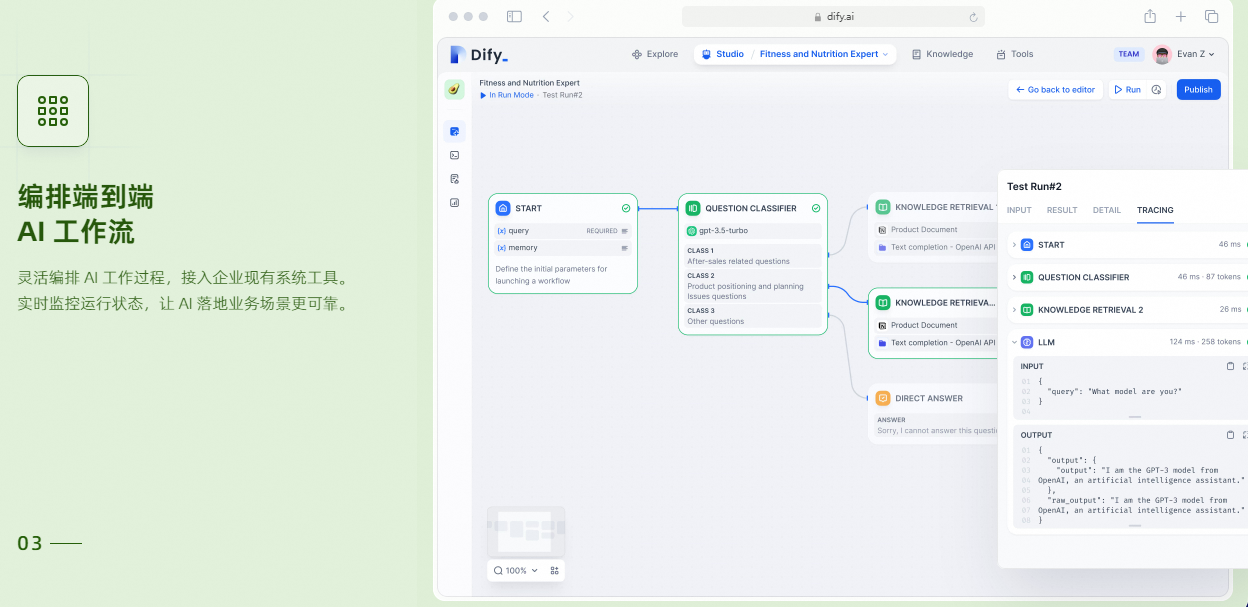1248x607 pixels.
Task: Click the START node home icon on canvas
Action: pyautogui.click(x=503, y=208)
